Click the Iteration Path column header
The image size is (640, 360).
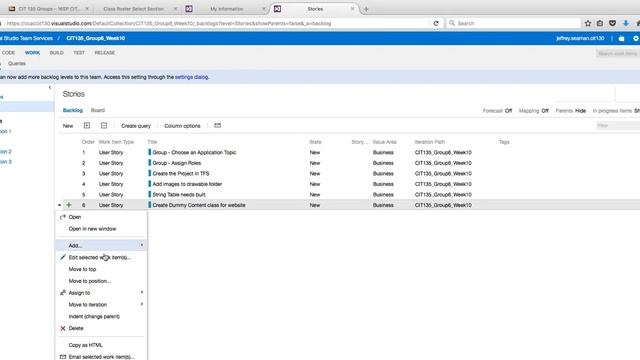pos(429,142)
